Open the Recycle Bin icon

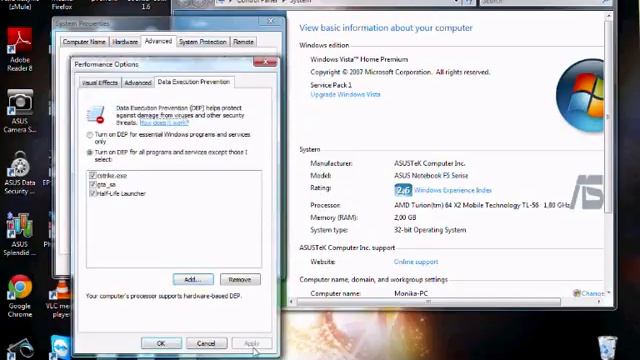coord(607,348)
